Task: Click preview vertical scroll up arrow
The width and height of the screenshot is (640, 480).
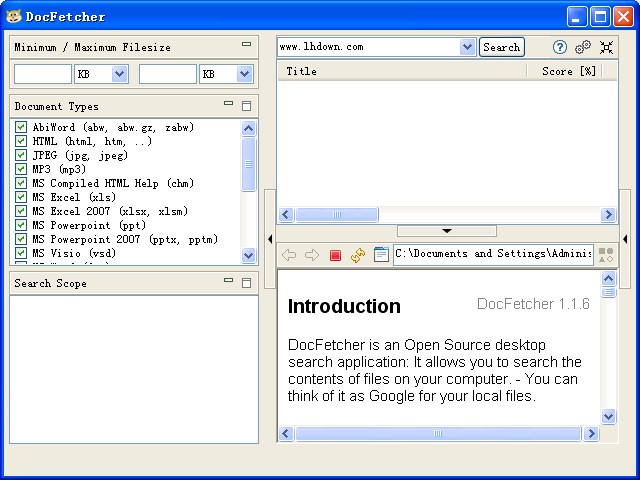Action: pos(608,278)
